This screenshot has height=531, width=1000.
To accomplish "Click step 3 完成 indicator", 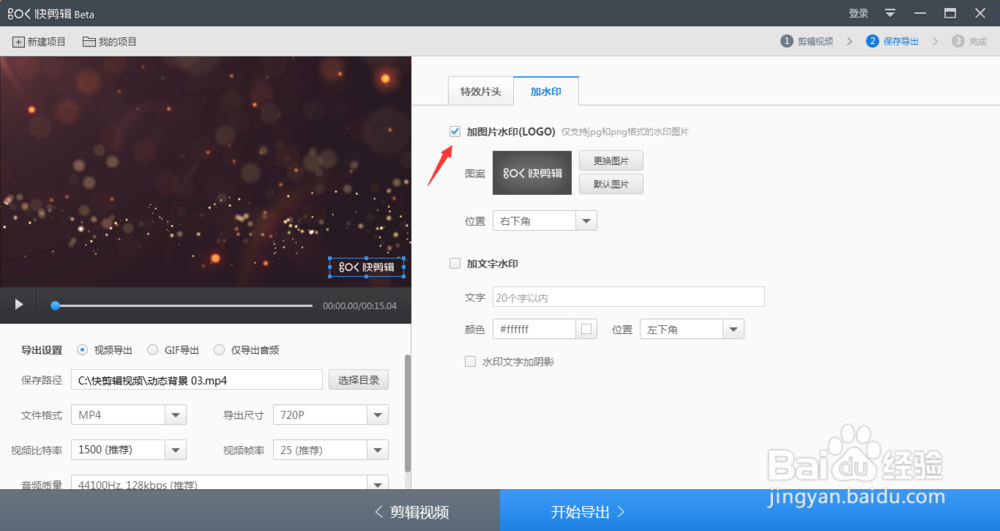I will [x=969, y=41].
